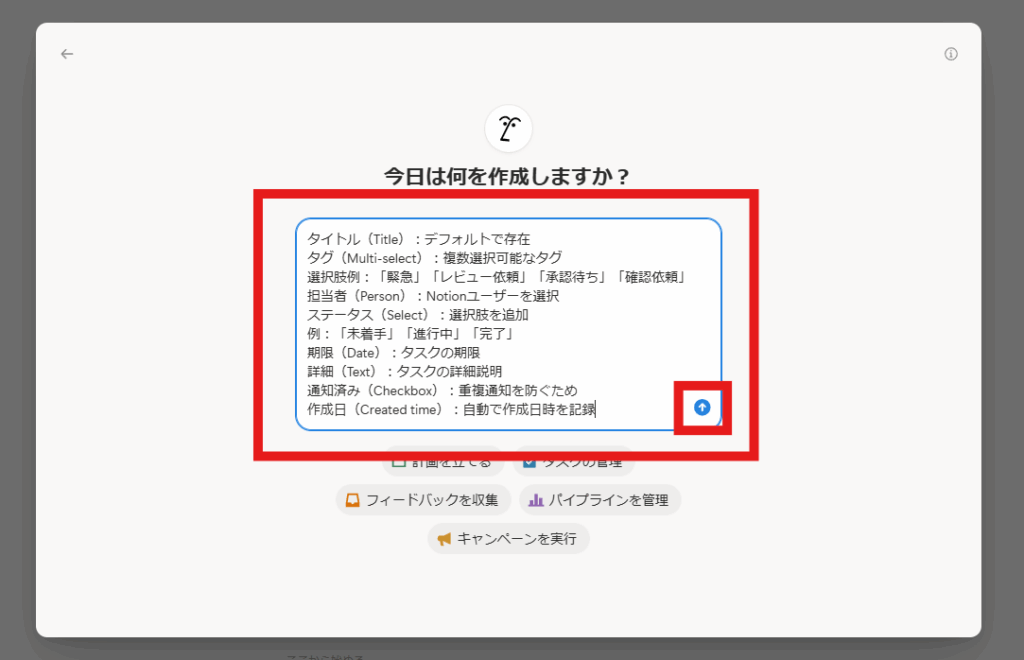
Task: Place cursor on タイトル（Title） line
Action: [x=418, y=239]
